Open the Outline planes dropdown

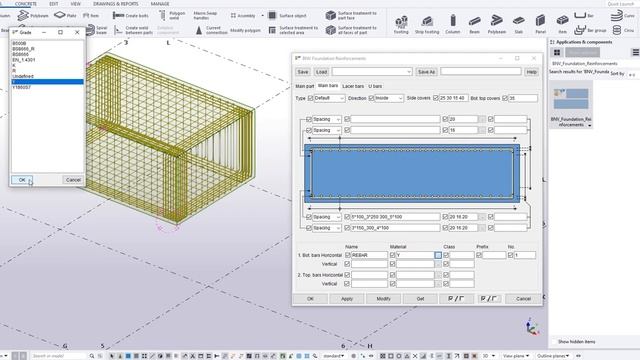[553, 356]
